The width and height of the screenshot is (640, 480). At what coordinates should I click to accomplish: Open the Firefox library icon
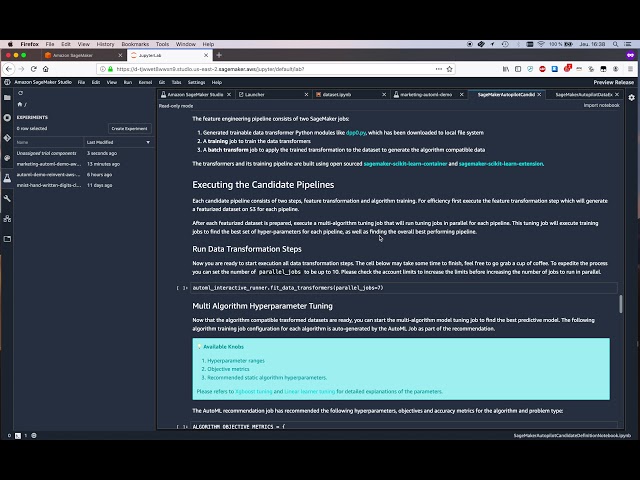click(x=506, y=69)
